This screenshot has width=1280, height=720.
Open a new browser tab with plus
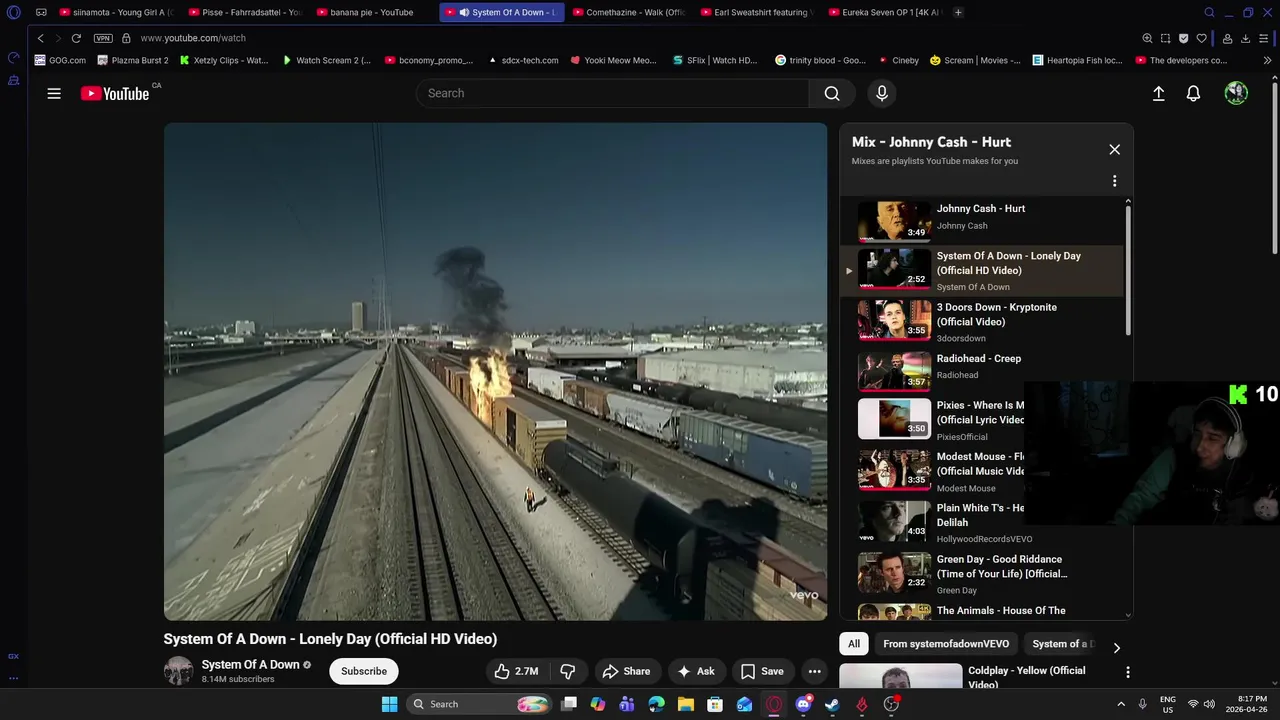coord(958,12)
